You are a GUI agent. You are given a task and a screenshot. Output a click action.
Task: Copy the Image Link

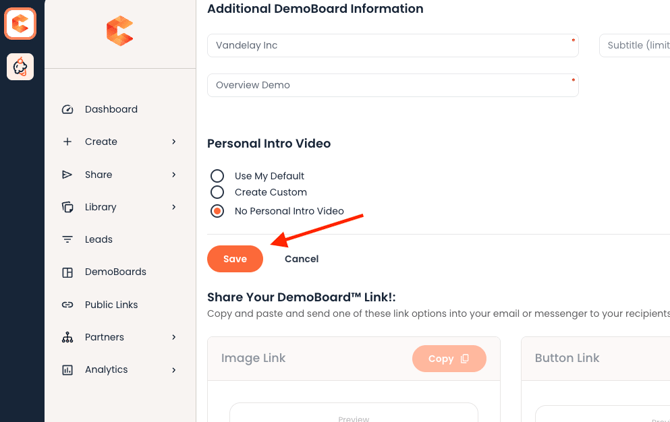[x=448, y=358]
